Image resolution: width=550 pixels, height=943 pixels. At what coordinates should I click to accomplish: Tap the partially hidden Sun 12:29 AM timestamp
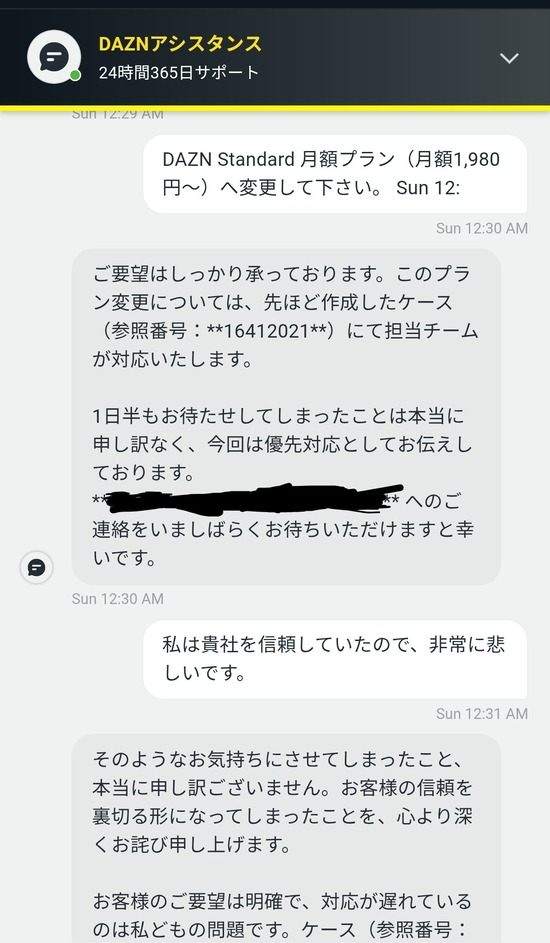click(117, 115)
